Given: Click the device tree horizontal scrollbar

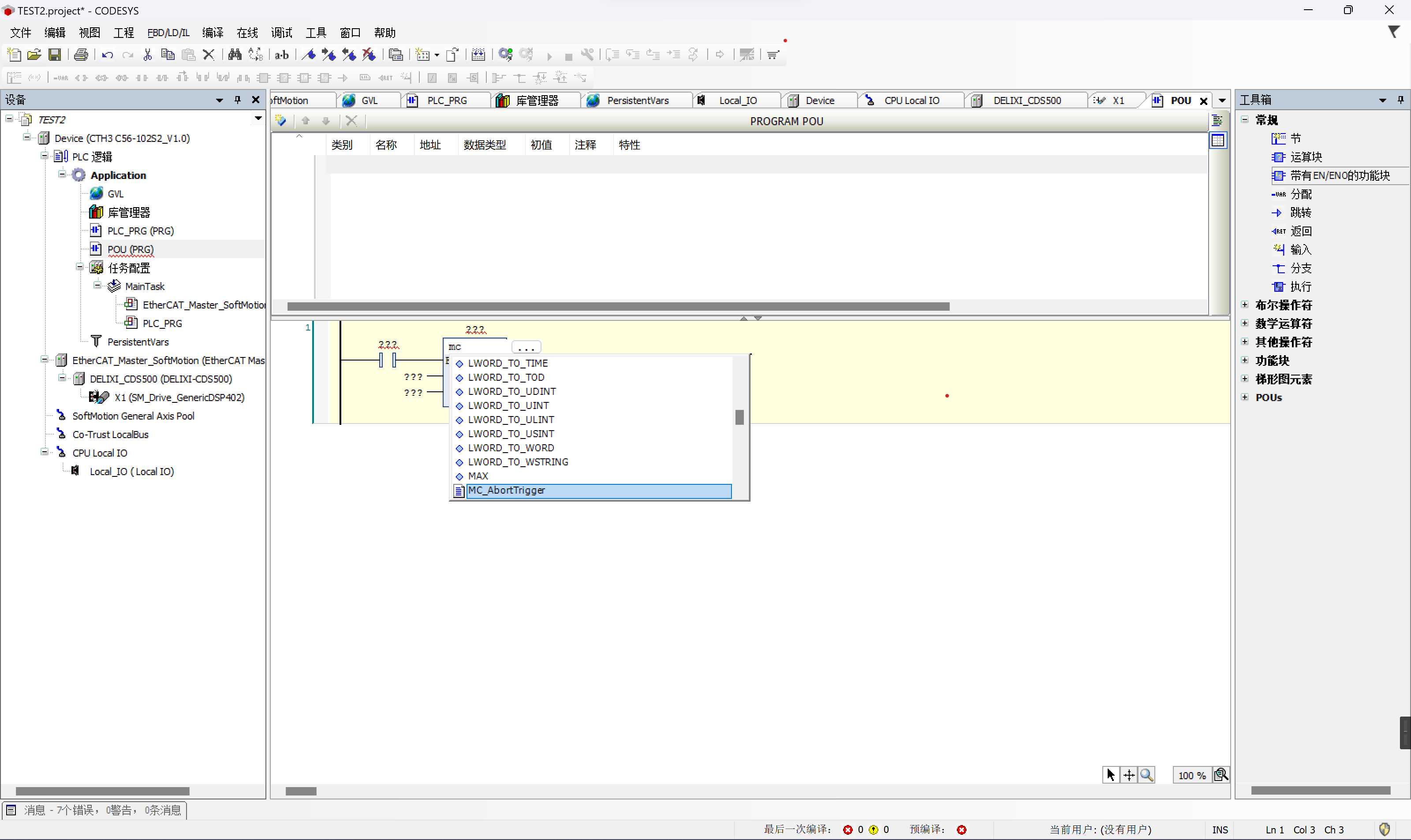Looking at the screenshot, I should (x=102, y=791).
